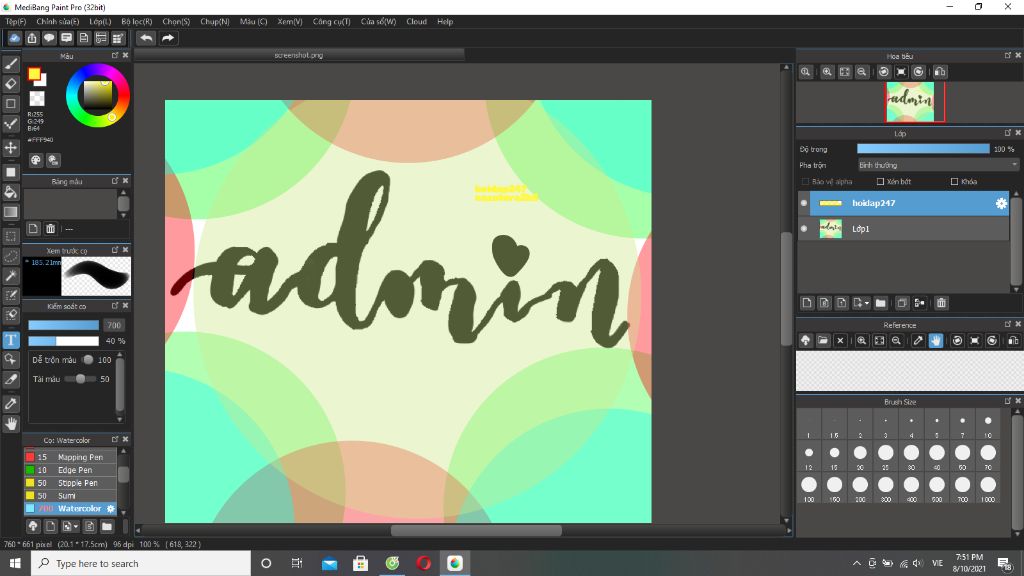This screenshot has height=576, width=1024.
Task: Open Microsoft Store from taskbar
Action: [x=360, y=563]
